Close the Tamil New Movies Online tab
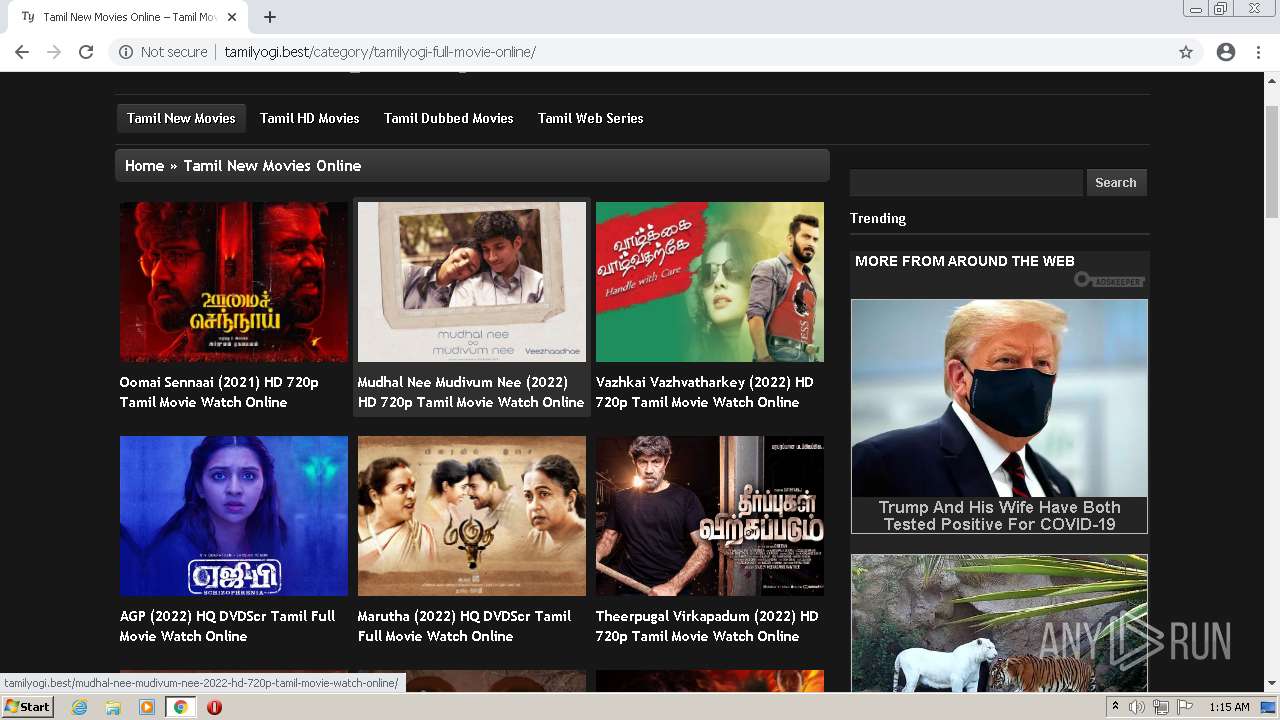 (x=232, y=17)
